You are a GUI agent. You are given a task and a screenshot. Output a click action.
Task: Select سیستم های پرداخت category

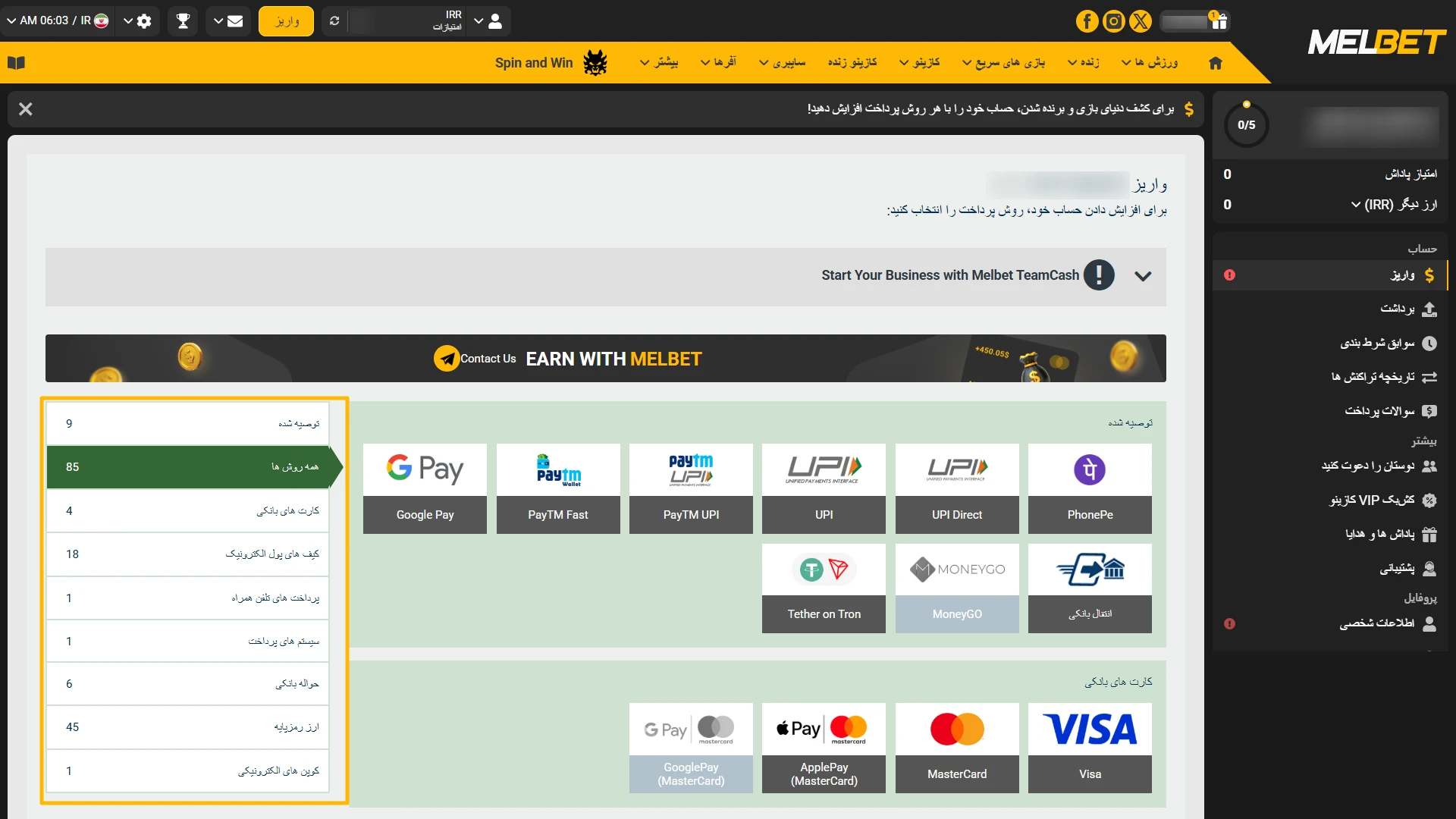pos(188,642)
